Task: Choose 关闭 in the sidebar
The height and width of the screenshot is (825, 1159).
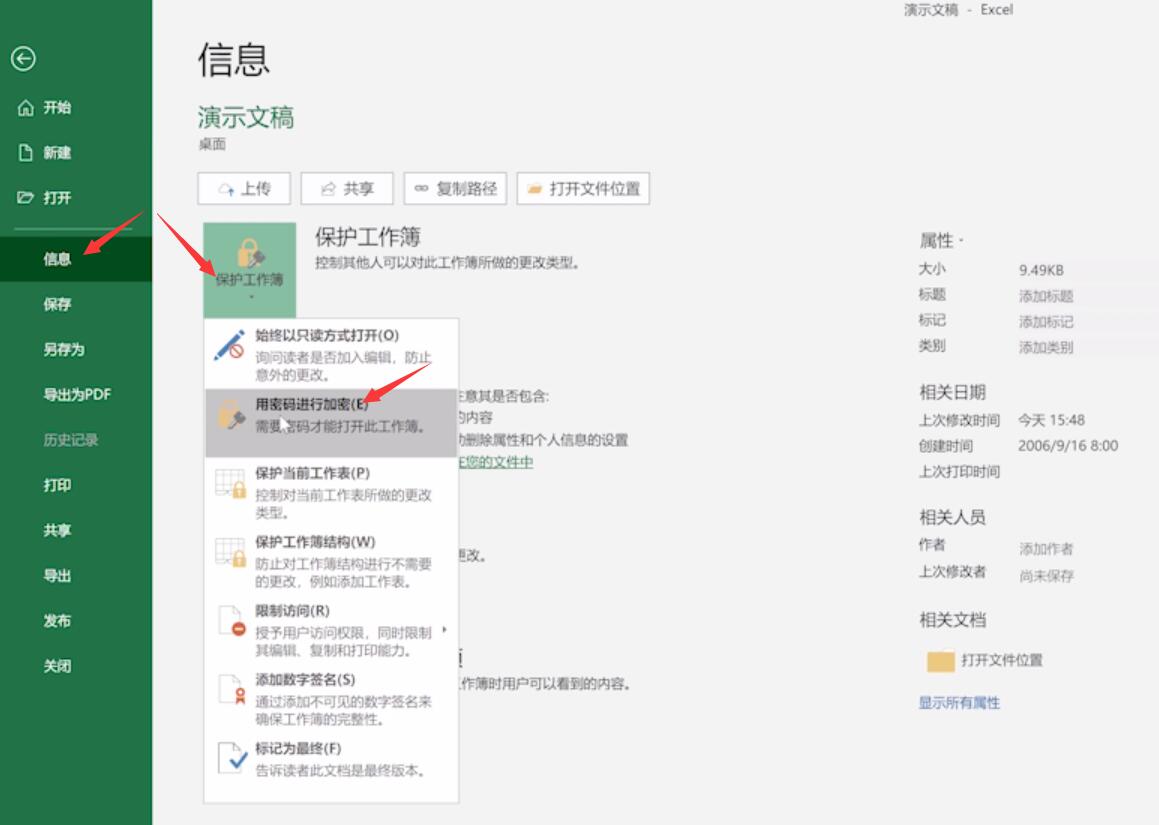Action: pyautogui.click(x=57, y=666)
